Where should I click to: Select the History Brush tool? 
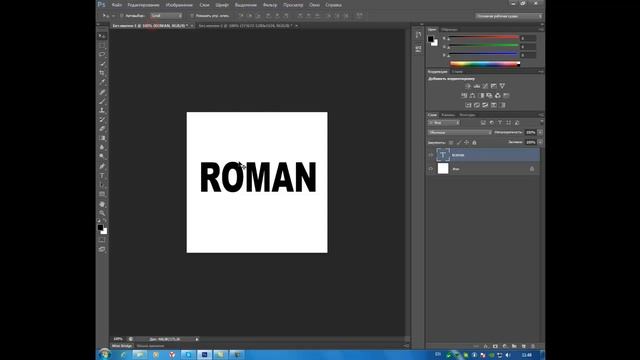[x=102, y=120]
